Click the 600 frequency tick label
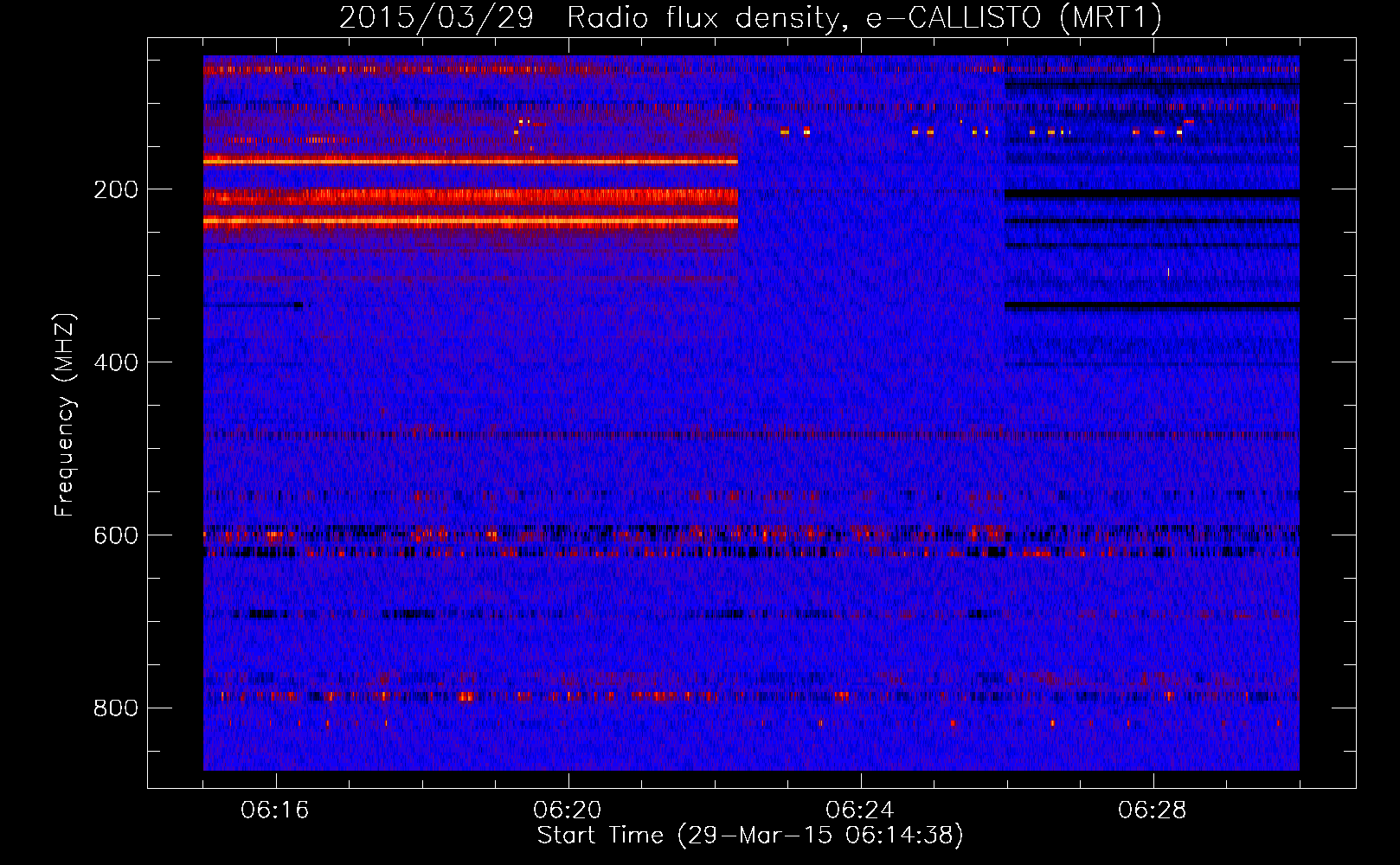The width and height of the screenshot is (1400, 865). click(x=116, y=535)
